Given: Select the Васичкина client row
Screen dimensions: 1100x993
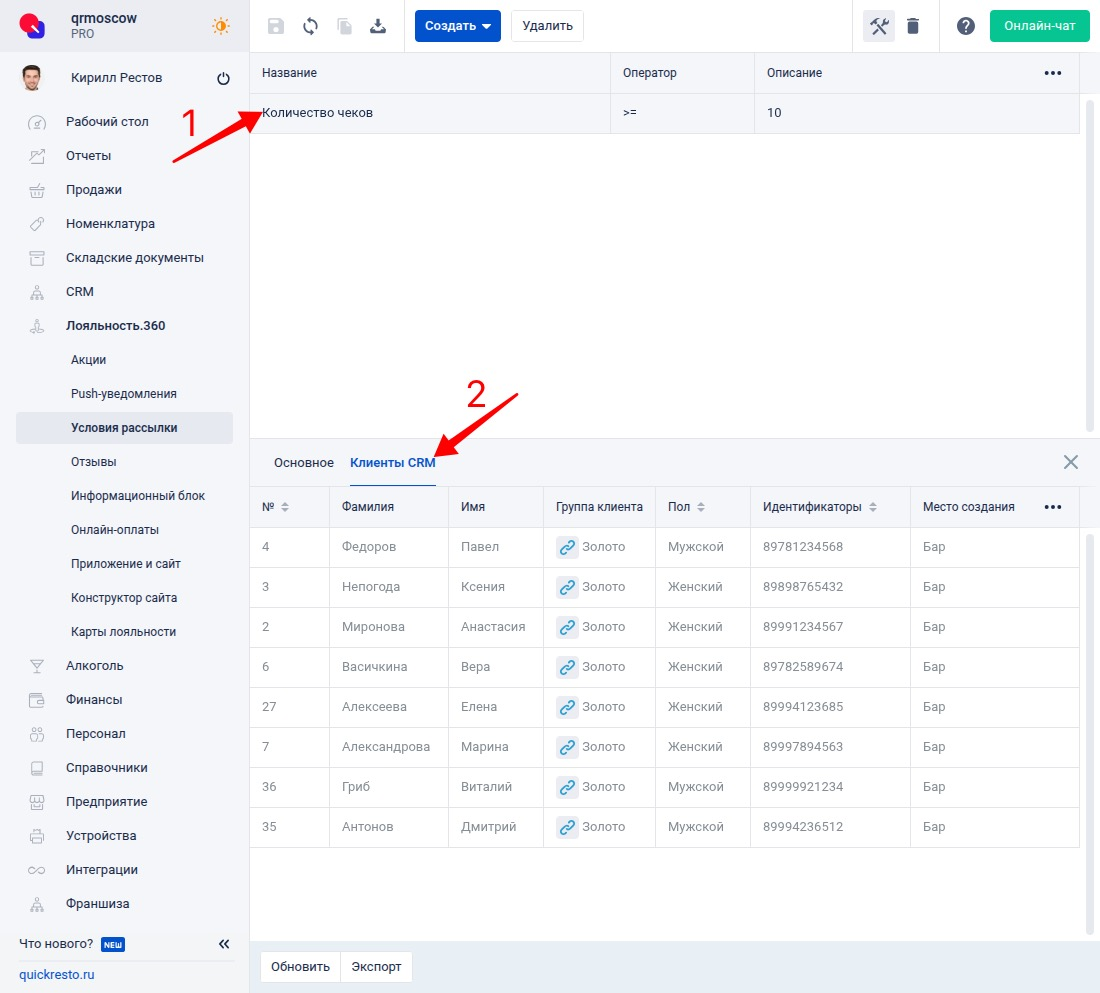Looking at the screenshot, I should pyautogui.click(x=664, y=667).
